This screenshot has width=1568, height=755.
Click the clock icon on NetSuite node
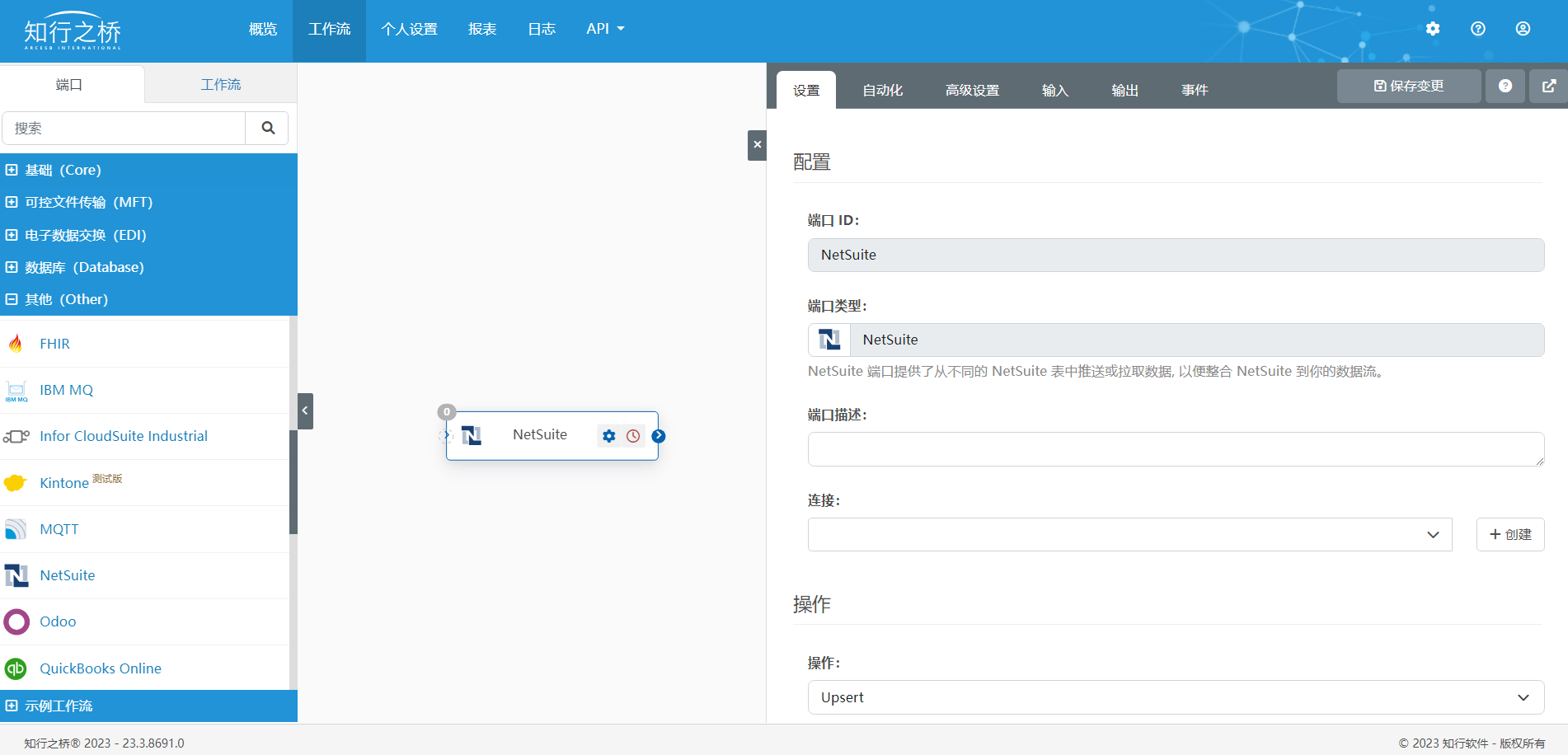[633, 436]
